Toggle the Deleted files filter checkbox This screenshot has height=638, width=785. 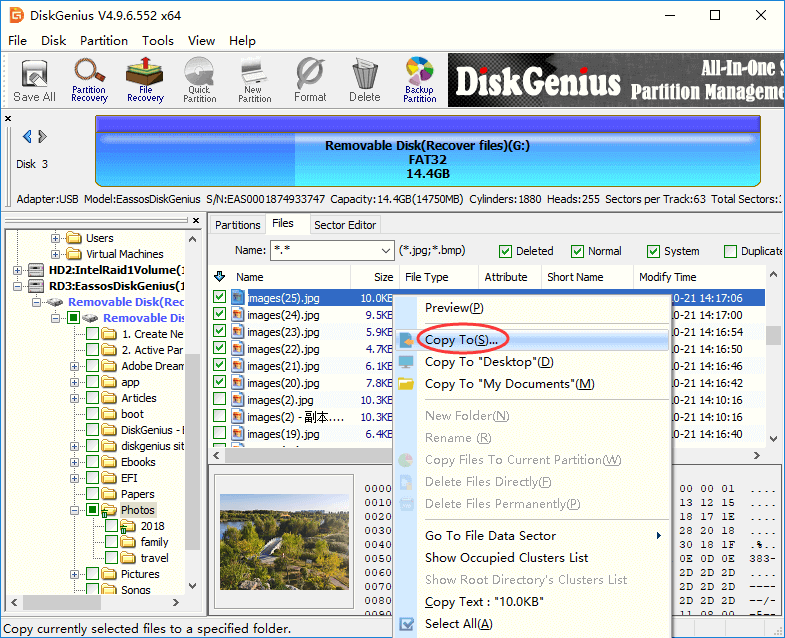(x=506, y=251)
